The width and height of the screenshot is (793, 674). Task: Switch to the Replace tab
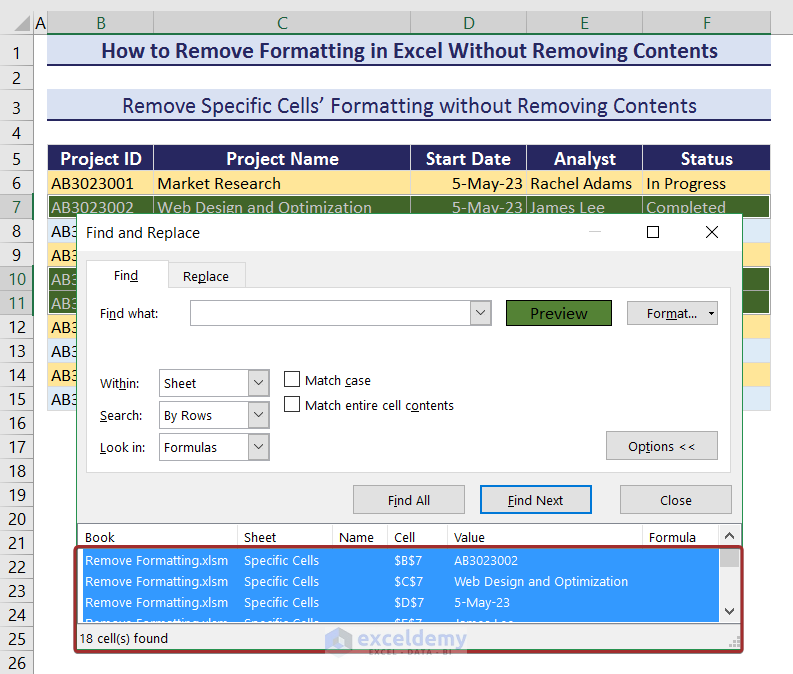coord(206,276)
